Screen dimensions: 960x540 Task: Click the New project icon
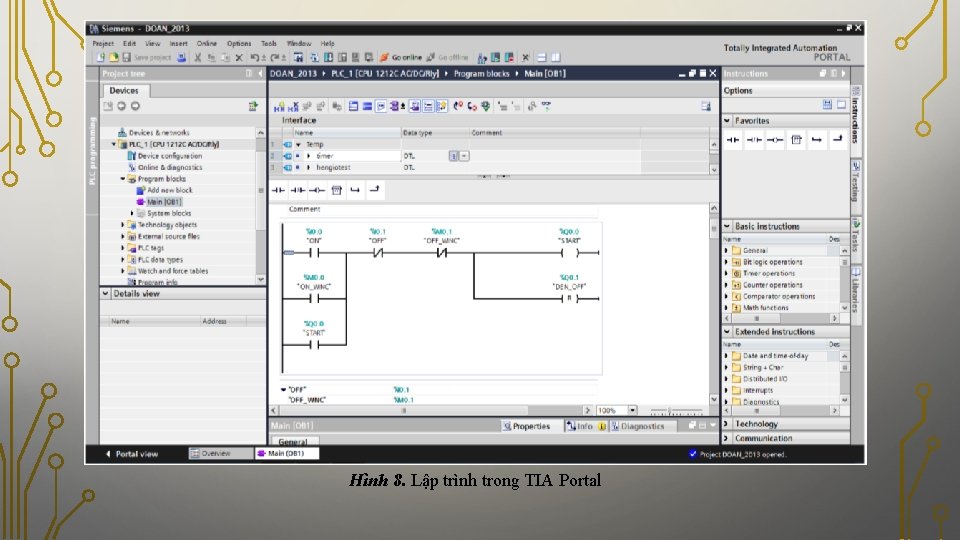102,58
